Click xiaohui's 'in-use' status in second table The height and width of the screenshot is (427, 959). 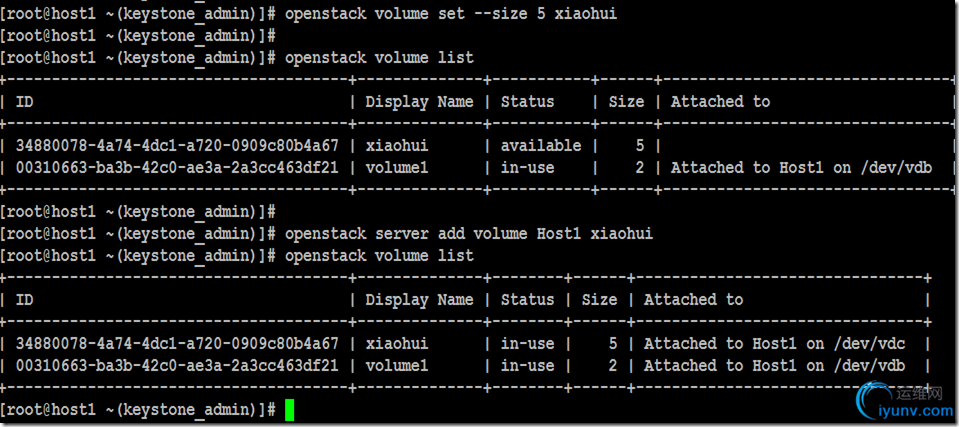tap(527, 344)
